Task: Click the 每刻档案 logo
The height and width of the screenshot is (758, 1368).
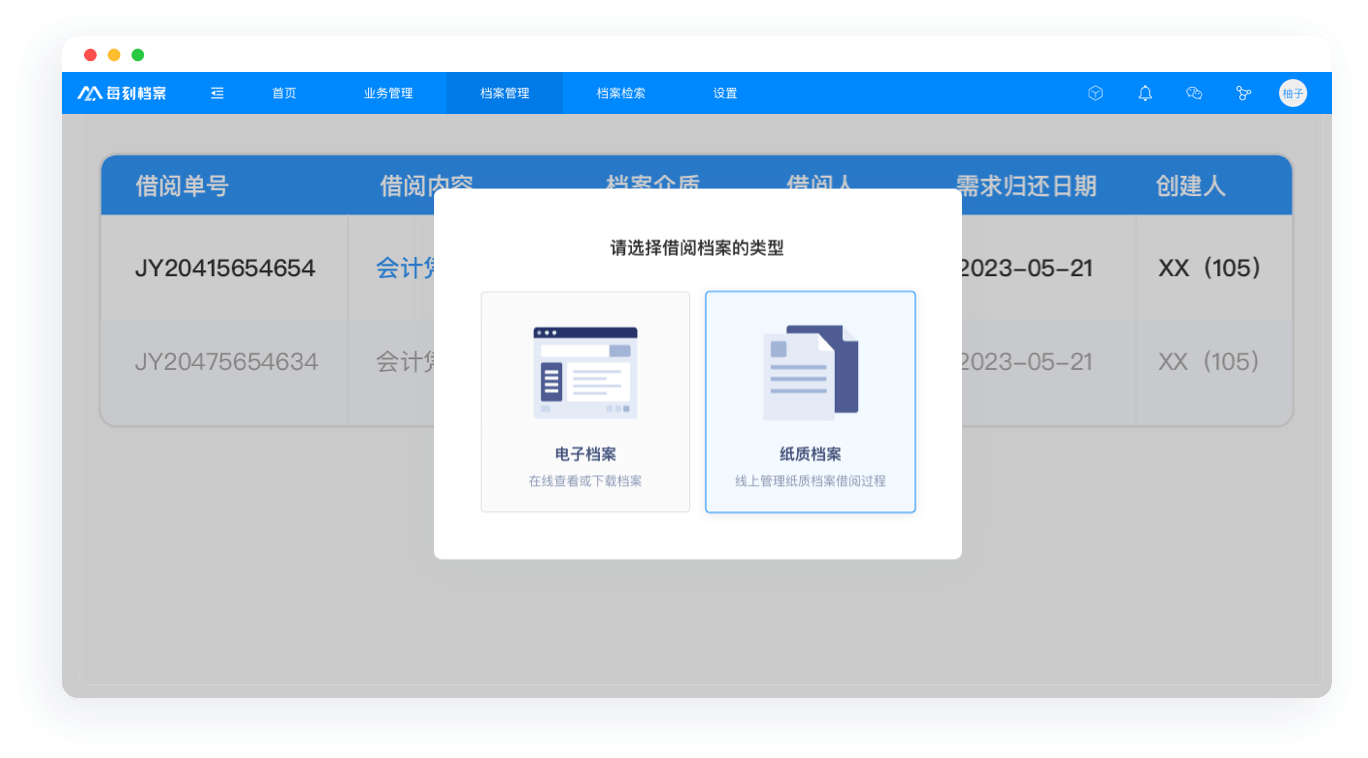Action: point(122,93)
